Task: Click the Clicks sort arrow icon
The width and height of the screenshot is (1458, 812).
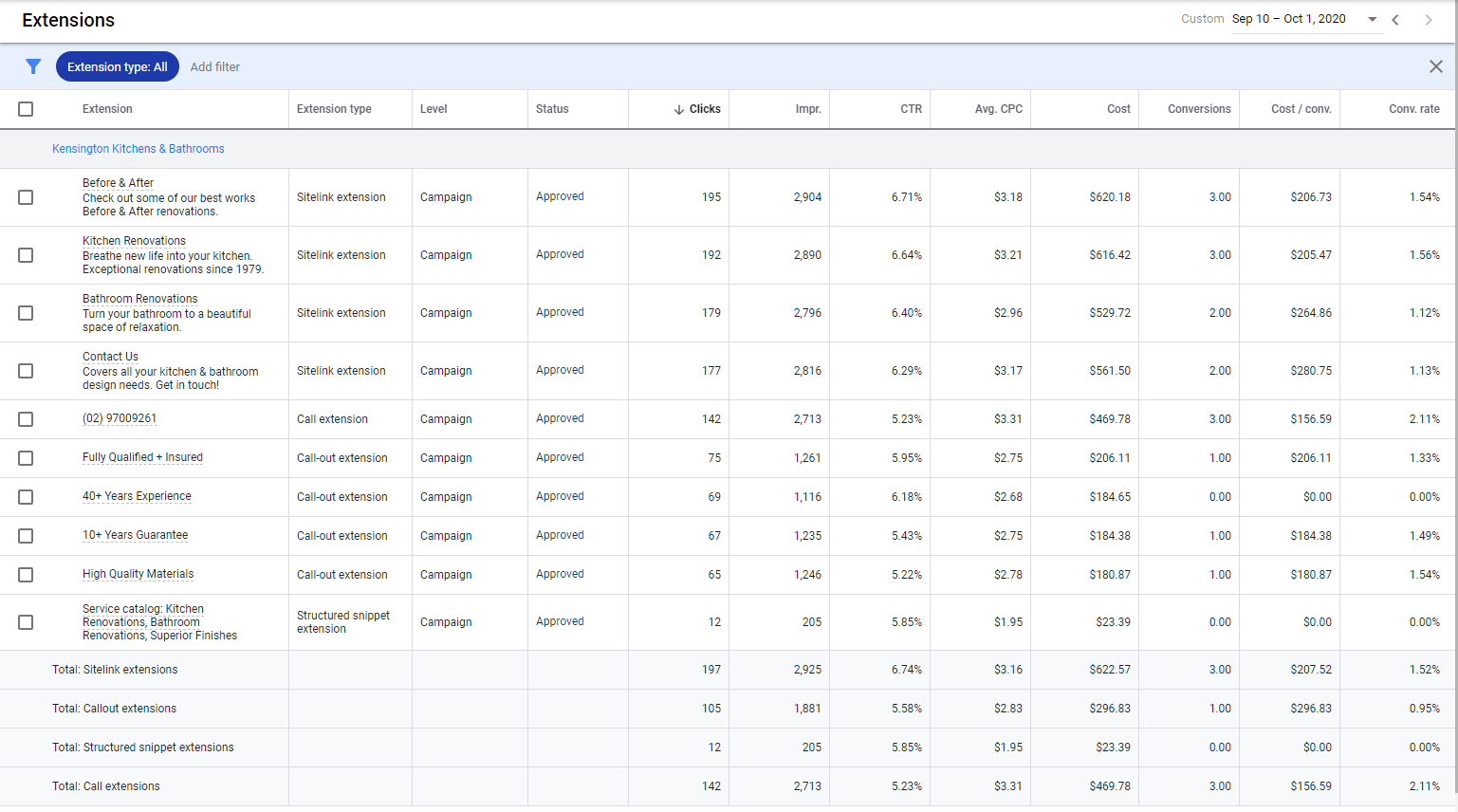Action: click(678, 110)
